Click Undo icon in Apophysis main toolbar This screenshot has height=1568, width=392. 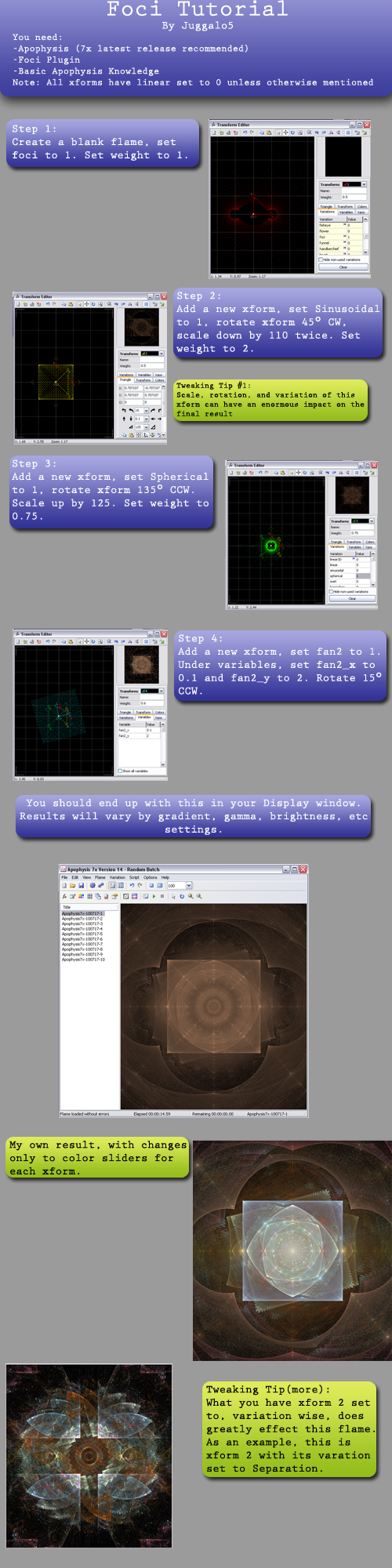tap(132, 885)
